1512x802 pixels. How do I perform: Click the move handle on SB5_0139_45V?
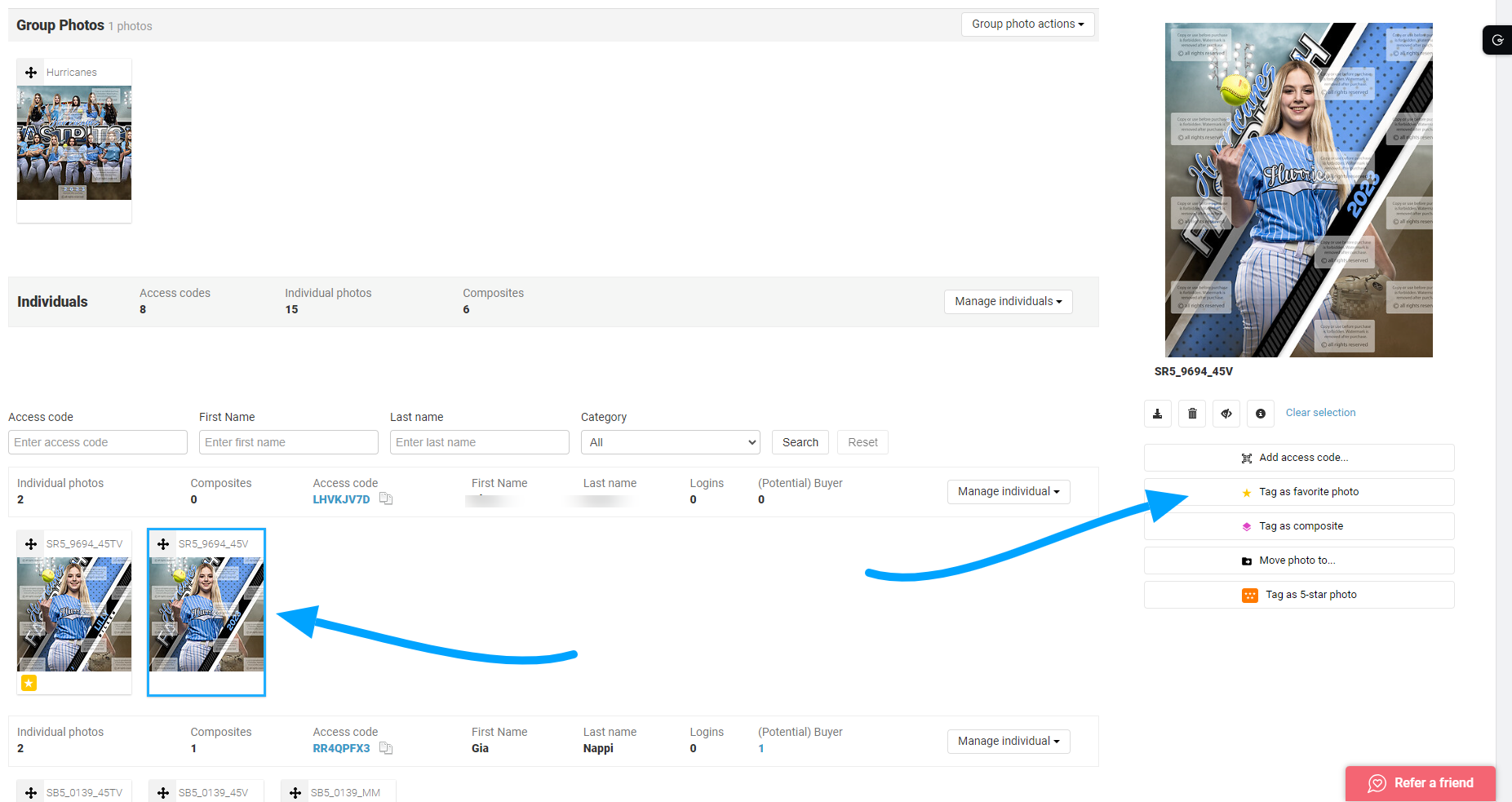[163, 793]
